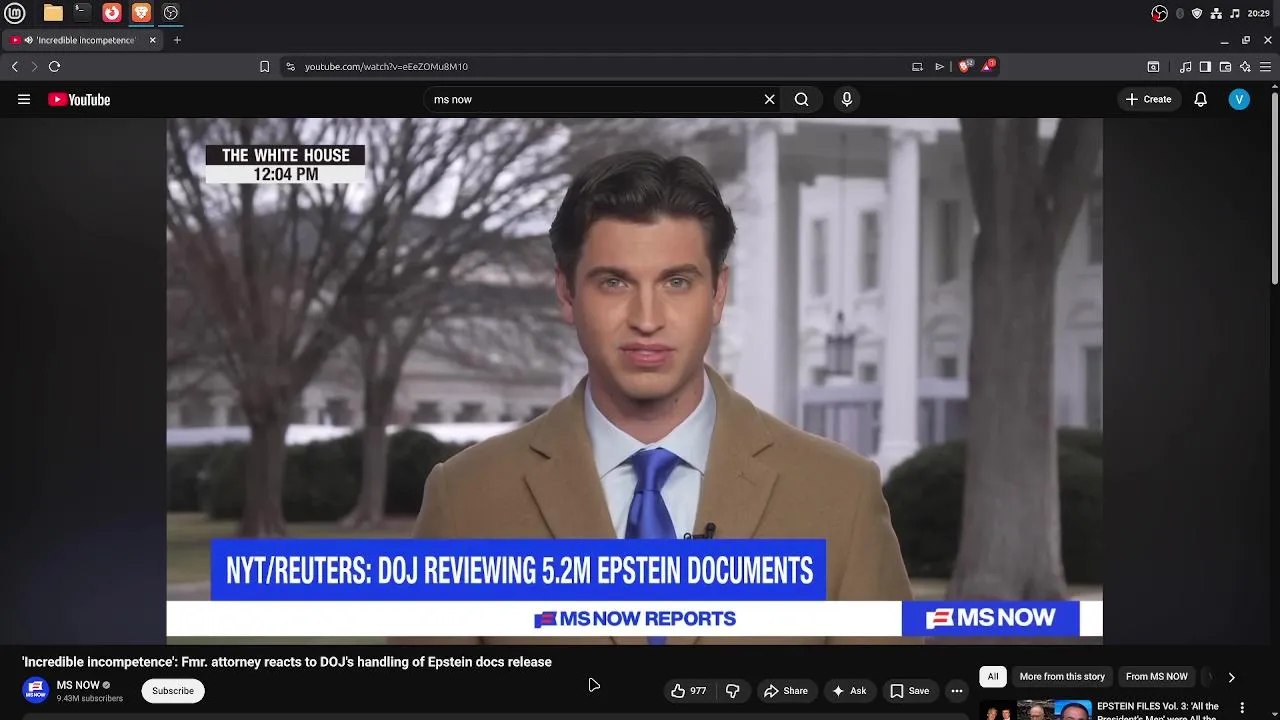Open a new browser tab

(x=177, y=40)
